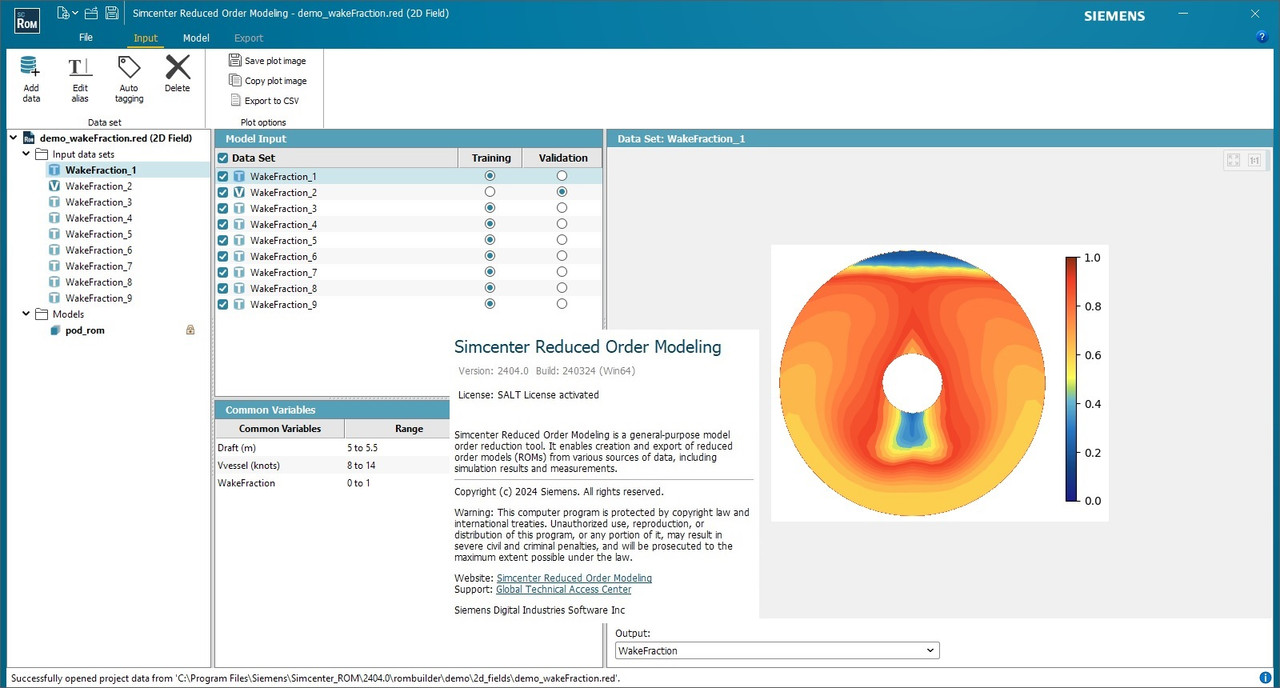This screenshot has height=688, width=1280.
Task: Click the Validation column header
Action: pos(563,158)
